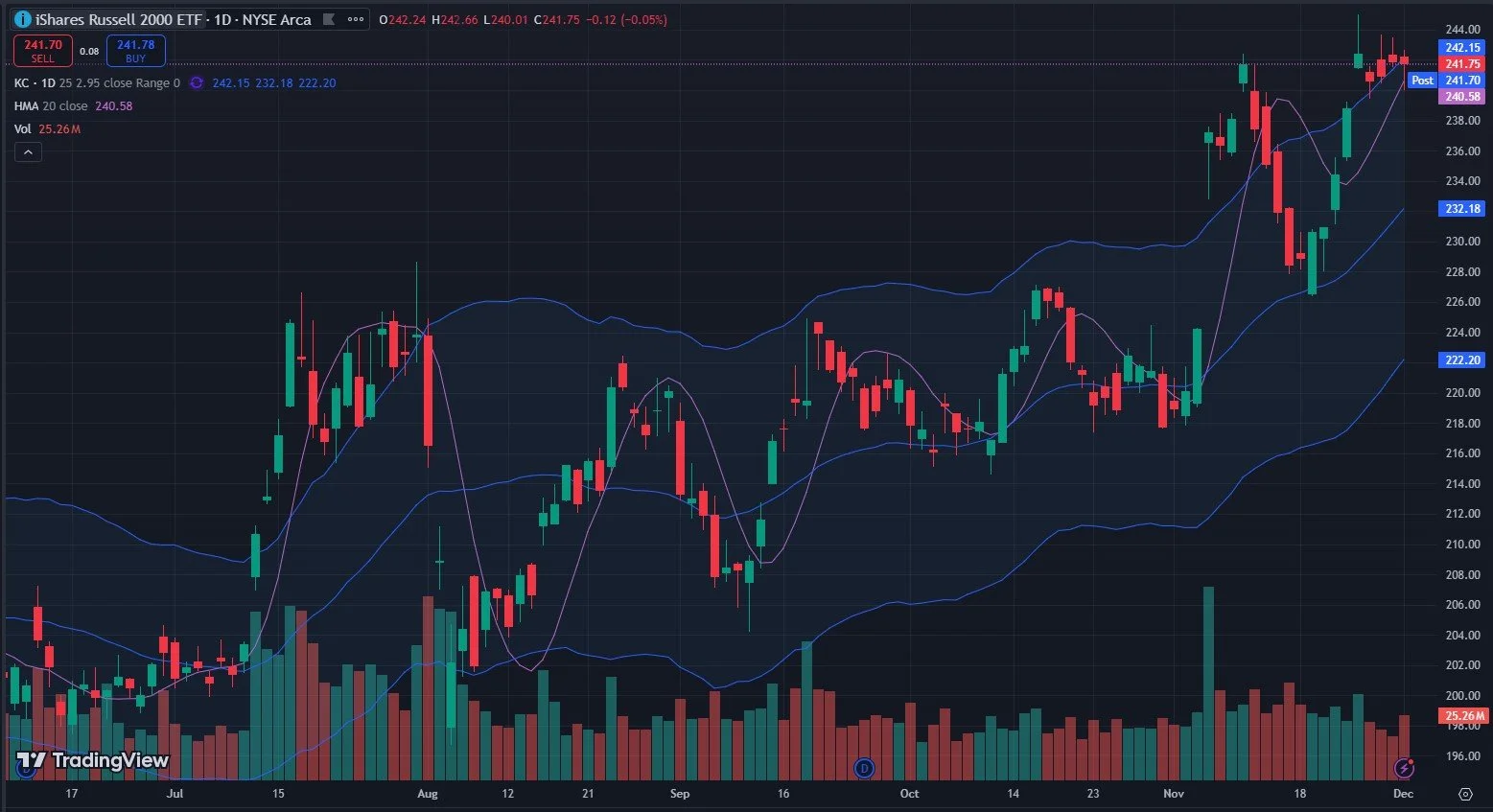The image size is (1493, 812).
Task: Click the purple refresh icon on KC legend
Action: point(197,82)
